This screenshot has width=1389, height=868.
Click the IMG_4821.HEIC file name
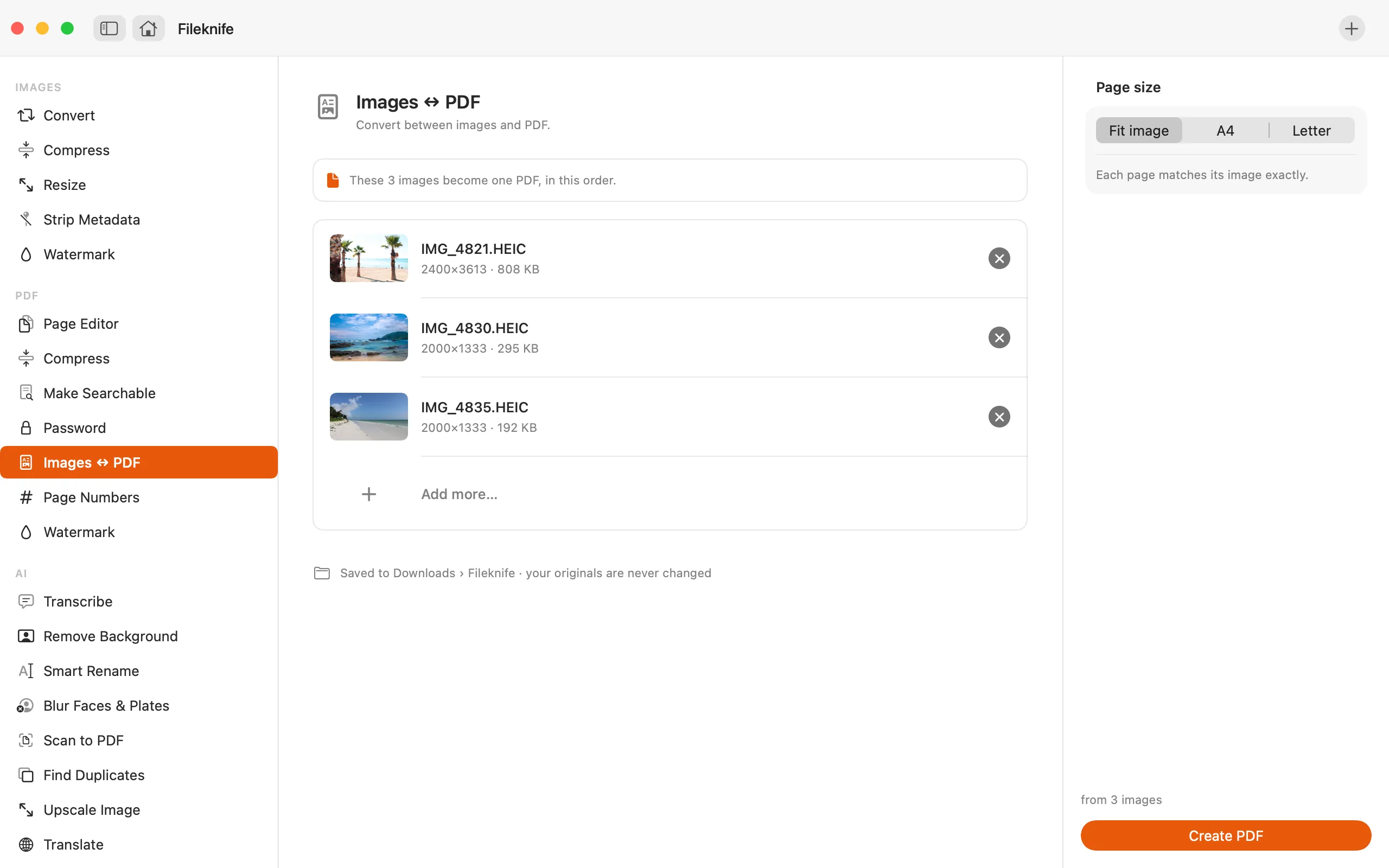(474, 248)
